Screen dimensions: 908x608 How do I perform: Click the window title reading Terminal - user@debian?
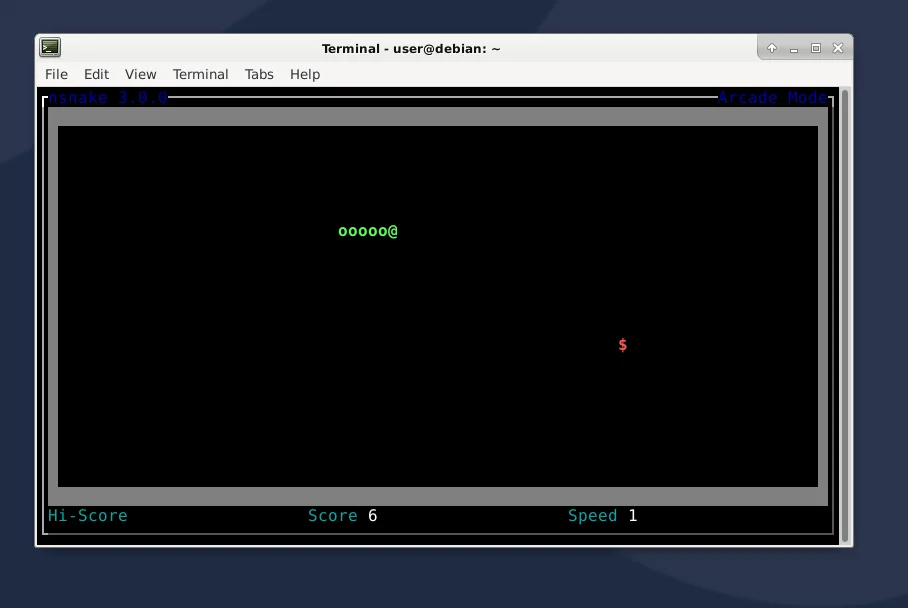click(x=411, y=48)
